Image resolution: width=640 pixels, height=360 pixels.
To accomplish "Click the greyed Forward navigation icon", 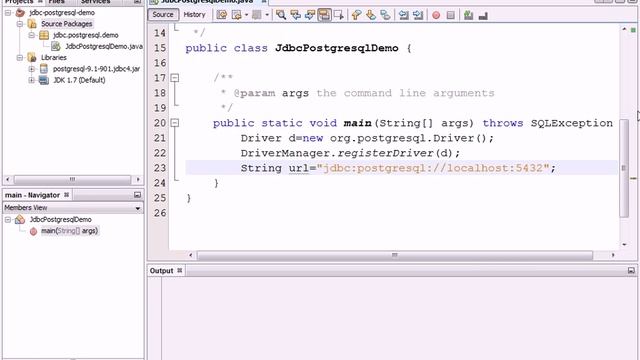I will pos(257,15).
